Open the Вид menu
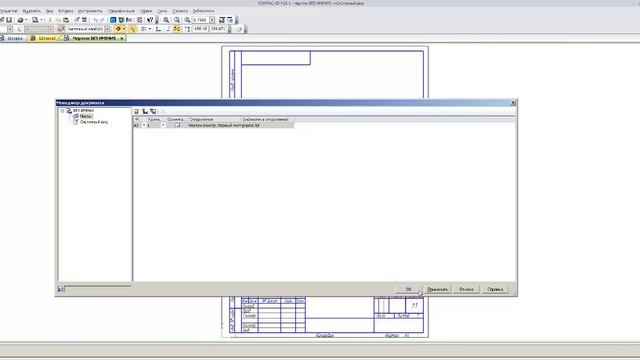The width and height of the screenshot is (640, 360). point(49,11)
